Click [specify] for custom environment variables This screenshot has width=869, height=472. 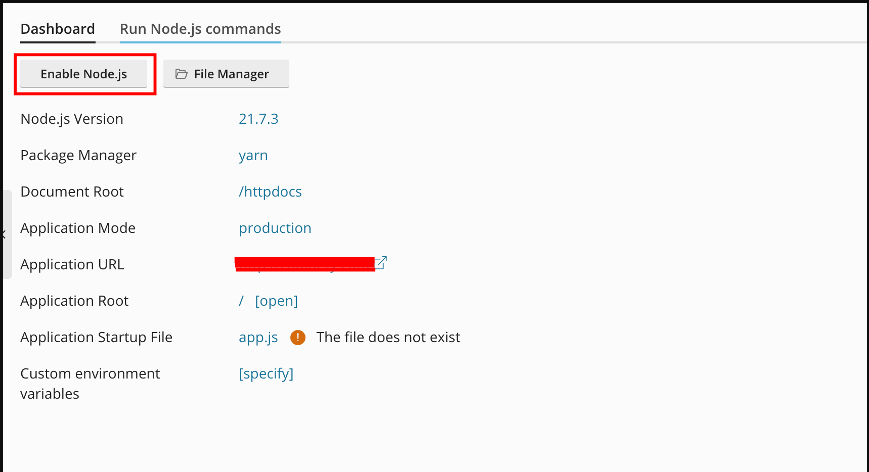[x=266, y=373]
